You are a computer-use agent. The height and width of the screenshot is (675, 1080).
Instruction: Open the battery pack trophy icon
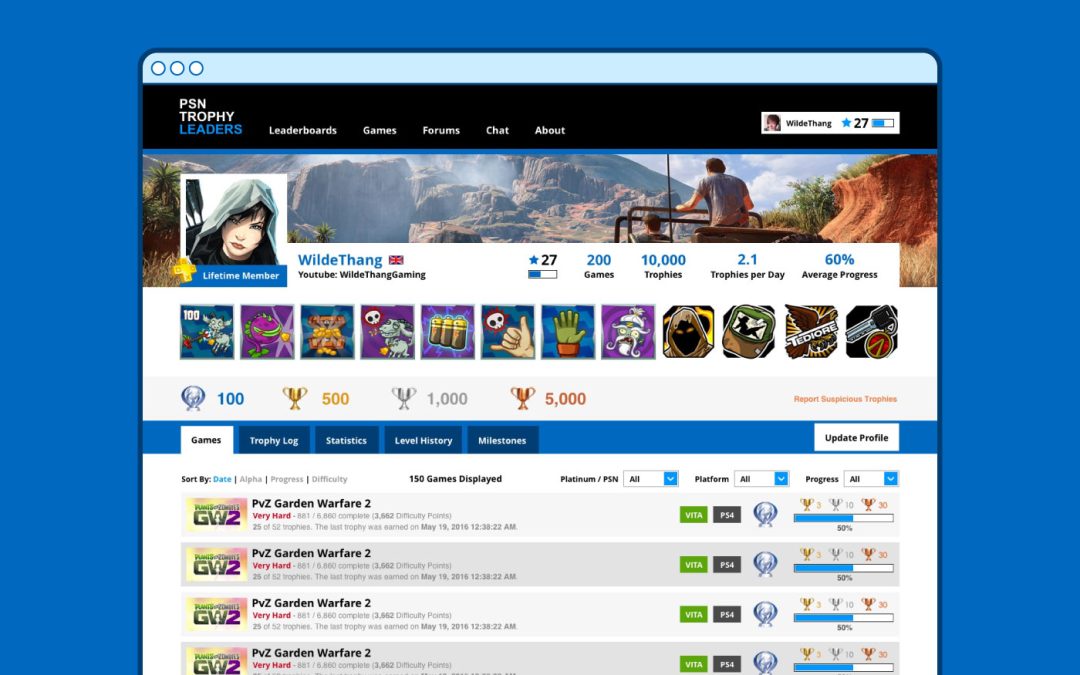click(x=448, y=332)
